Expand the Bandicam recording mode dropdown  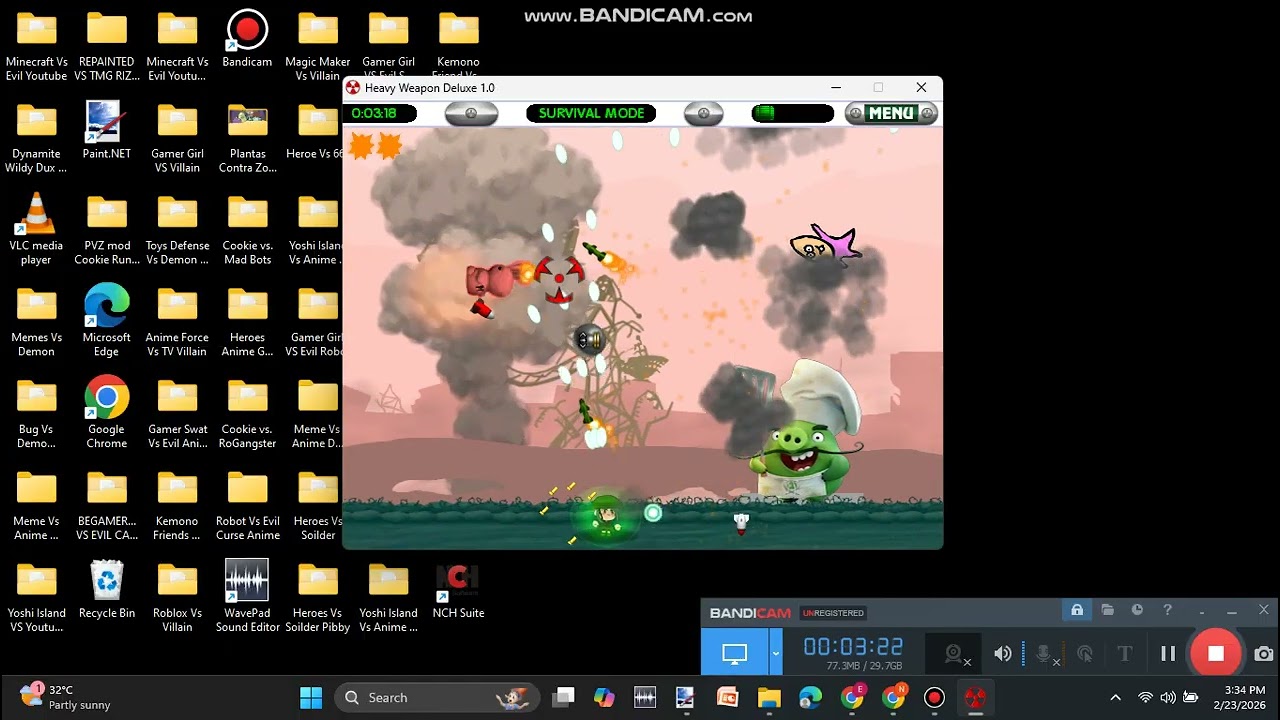776,654
